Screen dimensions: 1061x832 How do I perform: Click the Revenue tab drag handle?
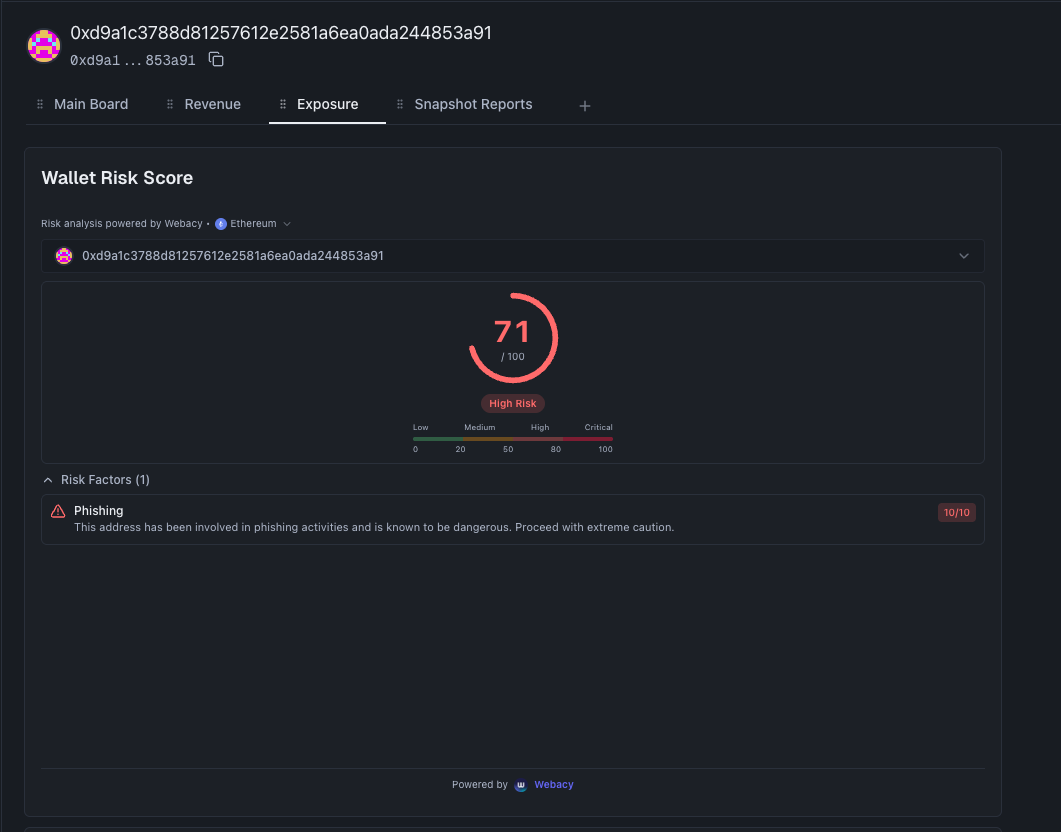coord(171,104)
